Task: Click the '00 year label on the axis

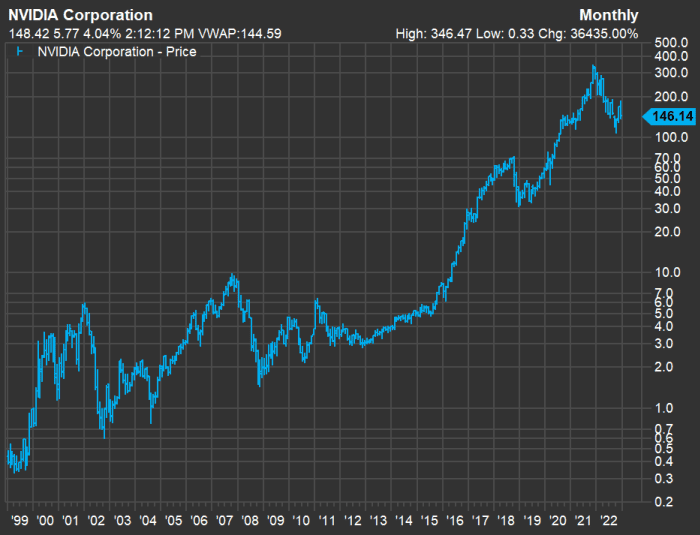Action: pos(45,520)
